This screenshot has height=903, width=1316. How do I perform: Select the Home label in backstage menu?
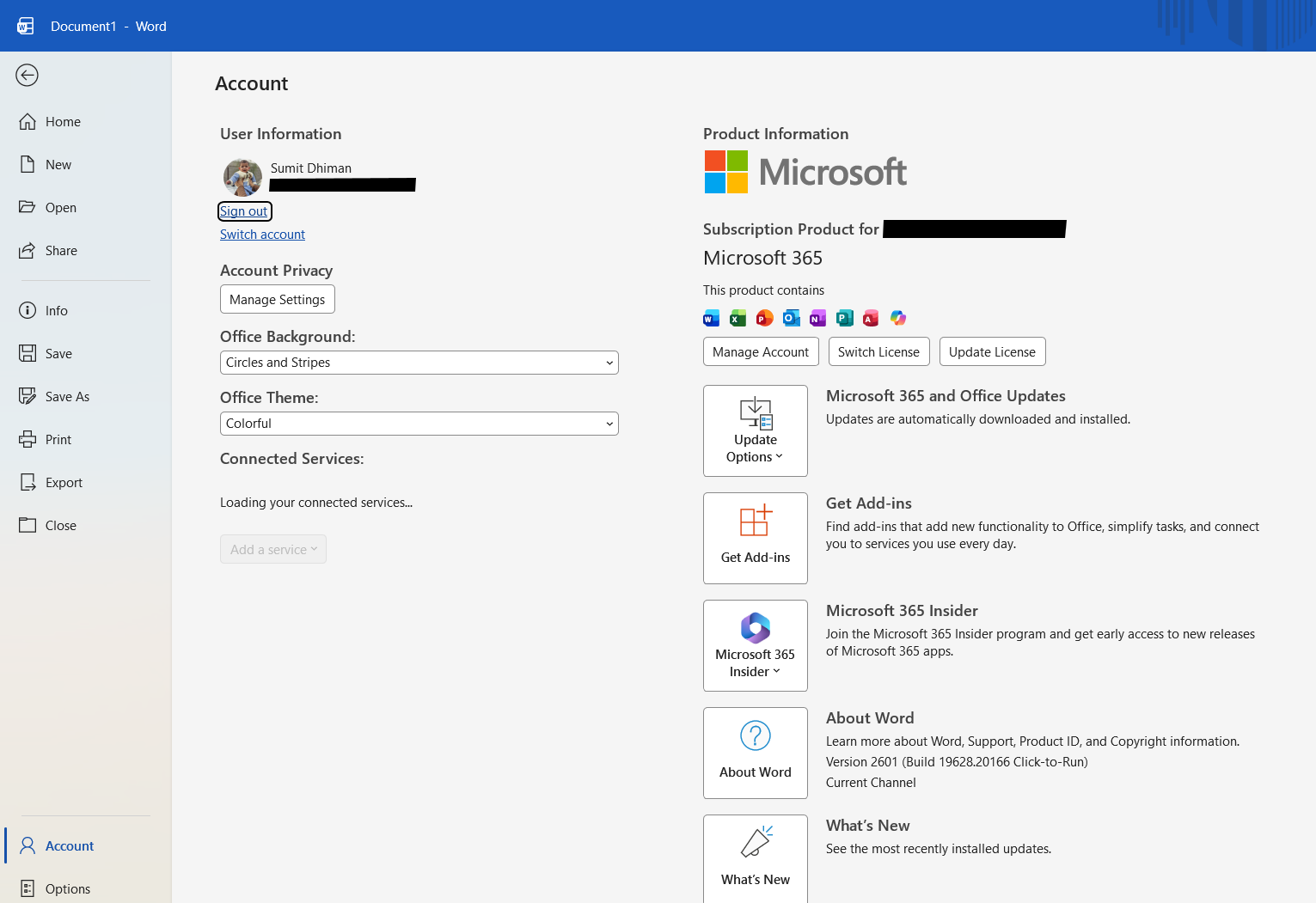pos(63,122)
